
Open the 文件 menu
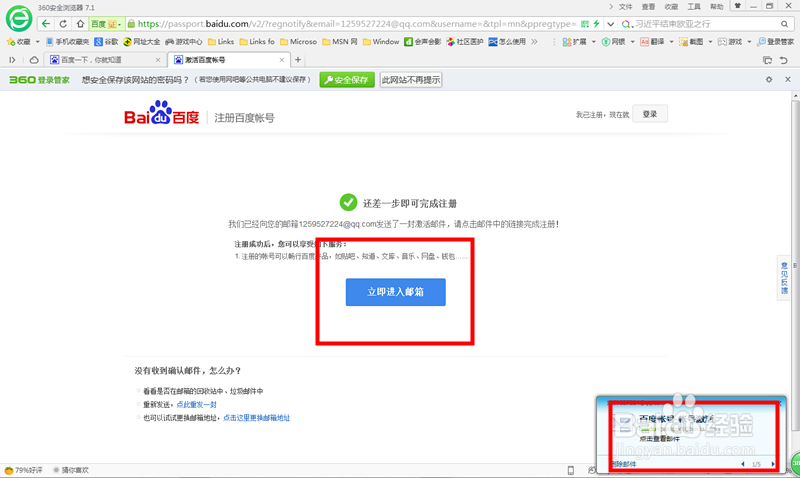pos(626,7)
